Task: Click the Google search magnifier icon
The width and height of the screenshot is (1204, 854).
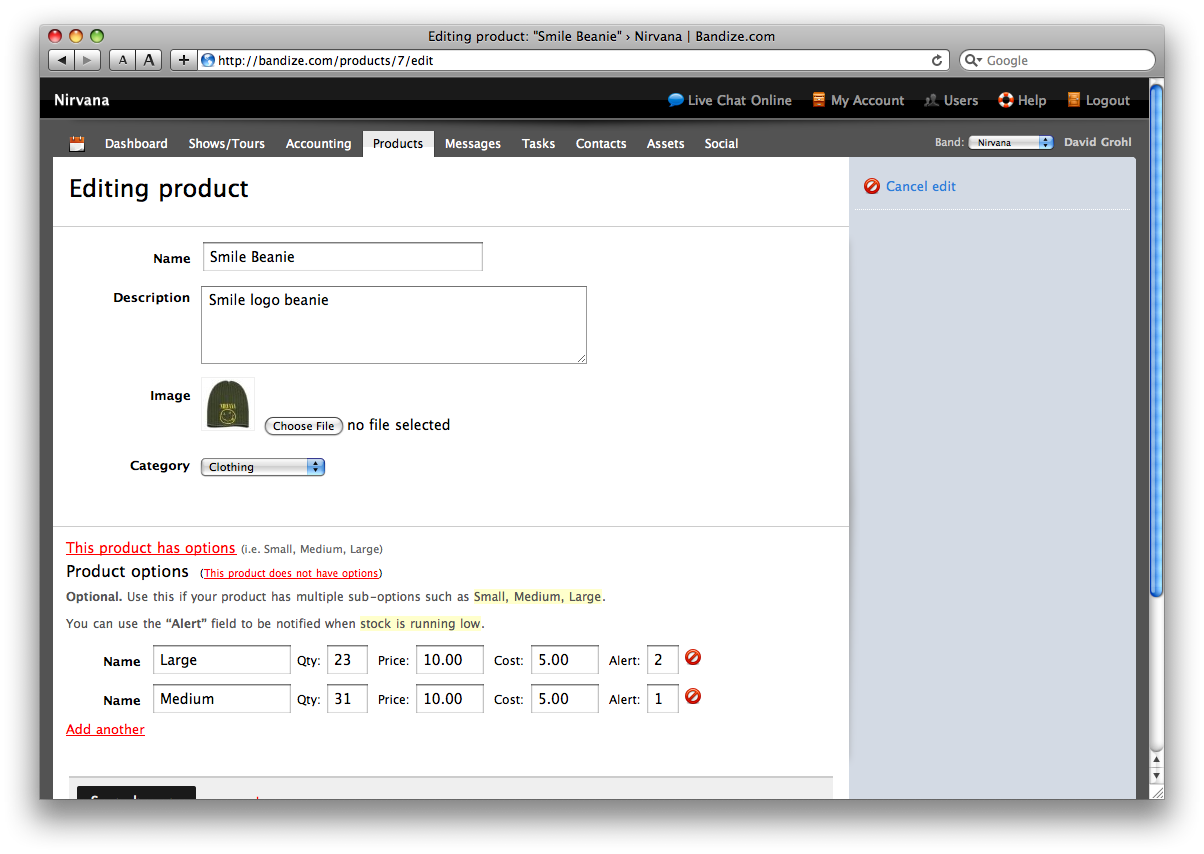Action: 973,60
